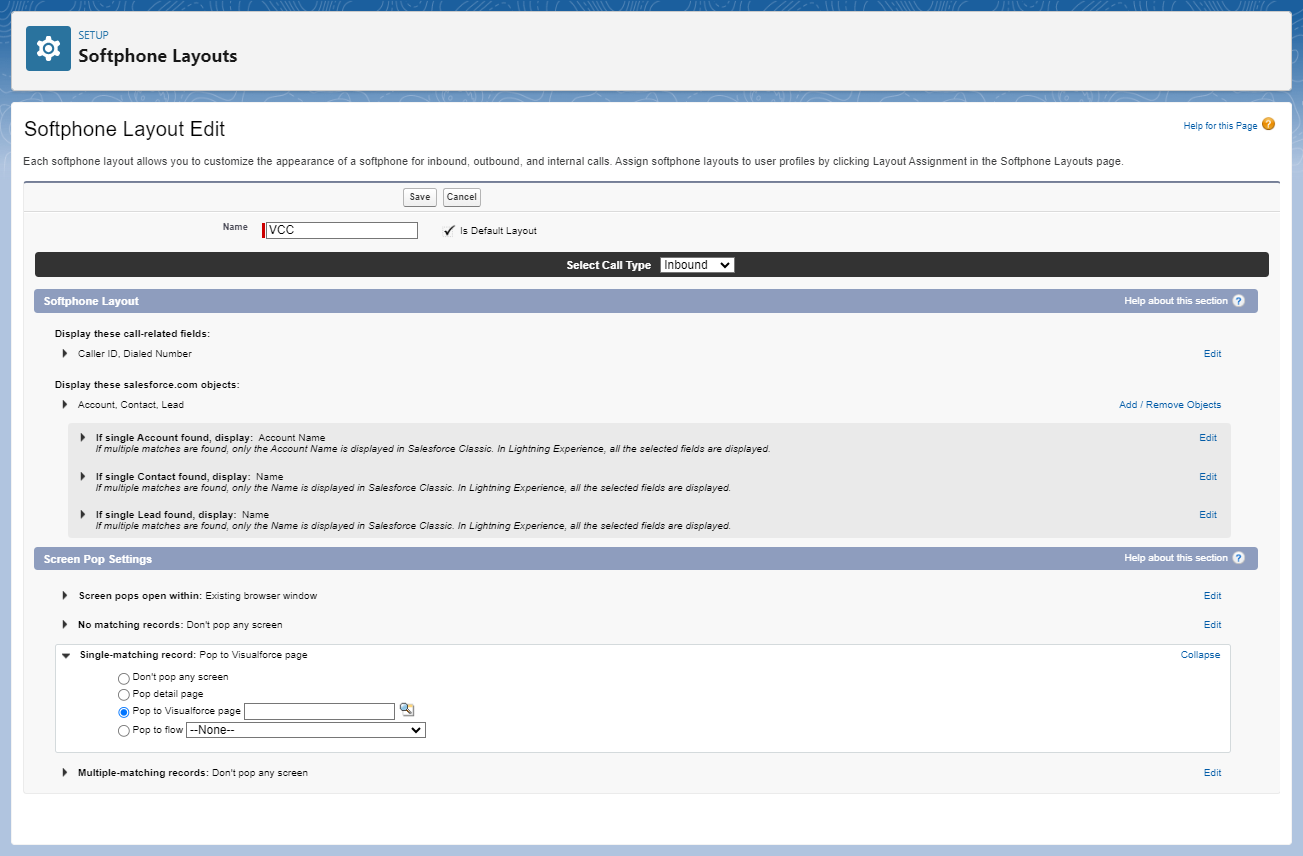The height and width of the screenshot is (856, 1303).
Task: Click Edit for Screen pops open within
Action: click(x=1212, y=596)
